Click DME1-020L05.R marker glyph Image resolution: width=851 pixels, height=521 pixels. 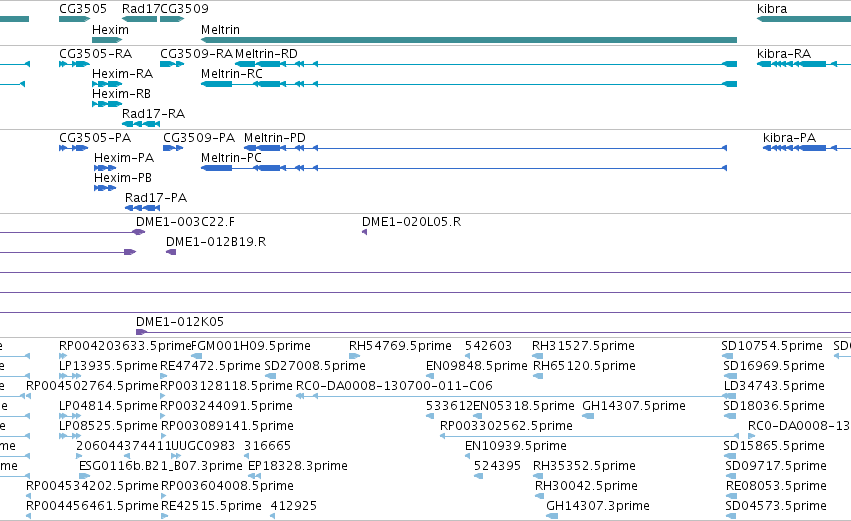(x=364, y=232)
